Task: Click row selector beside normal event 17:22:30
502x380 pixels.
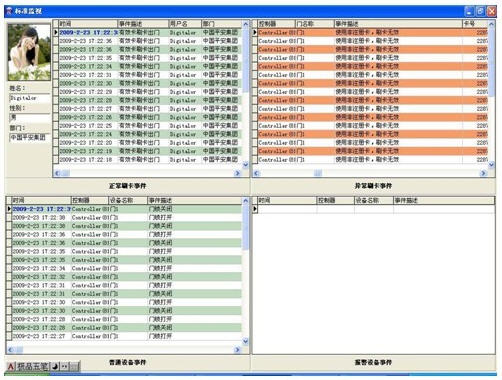Action: point(56,83)
